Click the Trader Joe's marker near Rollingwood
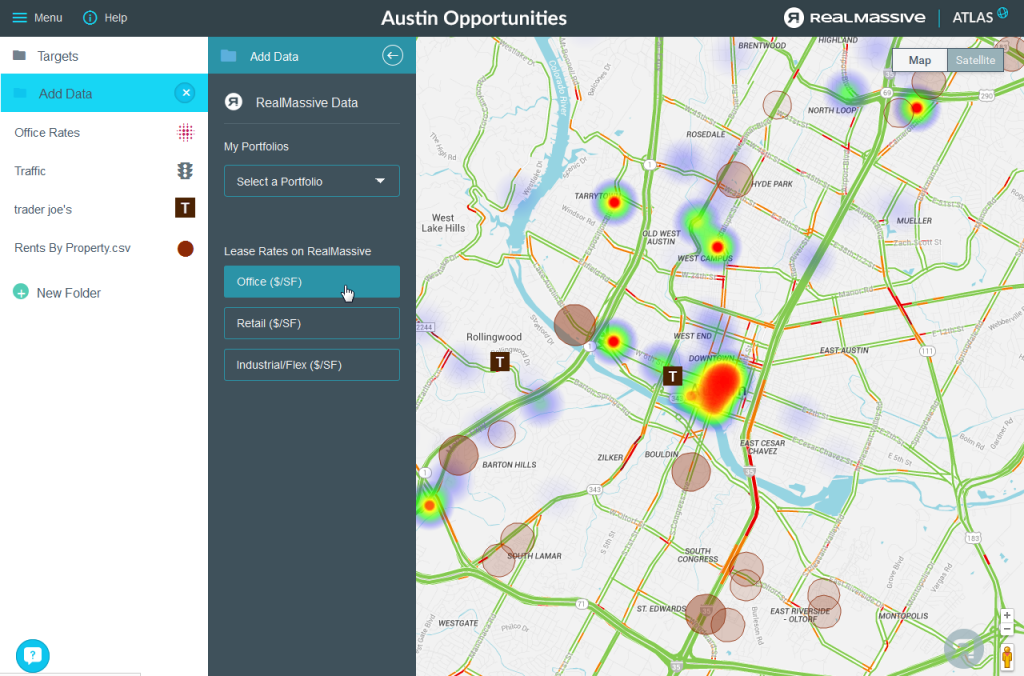 click(500, 361)
